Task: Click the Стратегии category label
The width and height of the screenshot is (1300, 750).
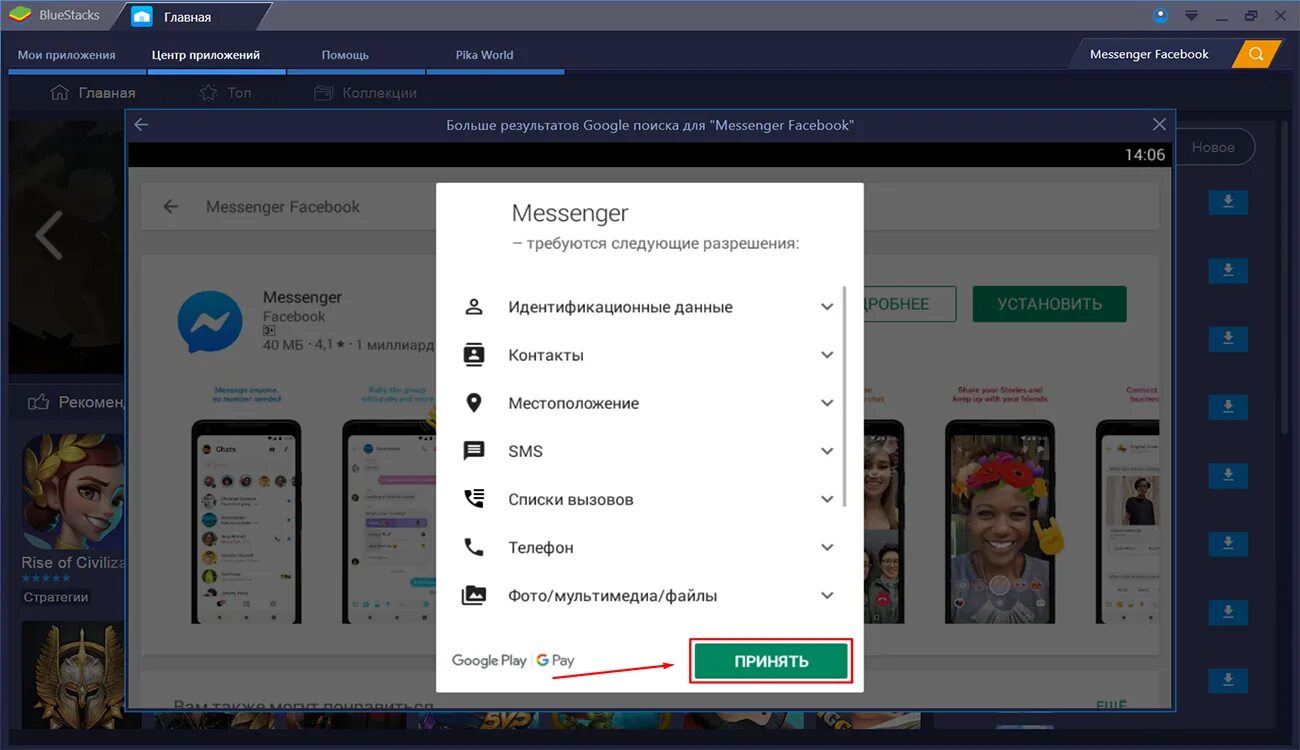Action: click(x=56, y=597)
